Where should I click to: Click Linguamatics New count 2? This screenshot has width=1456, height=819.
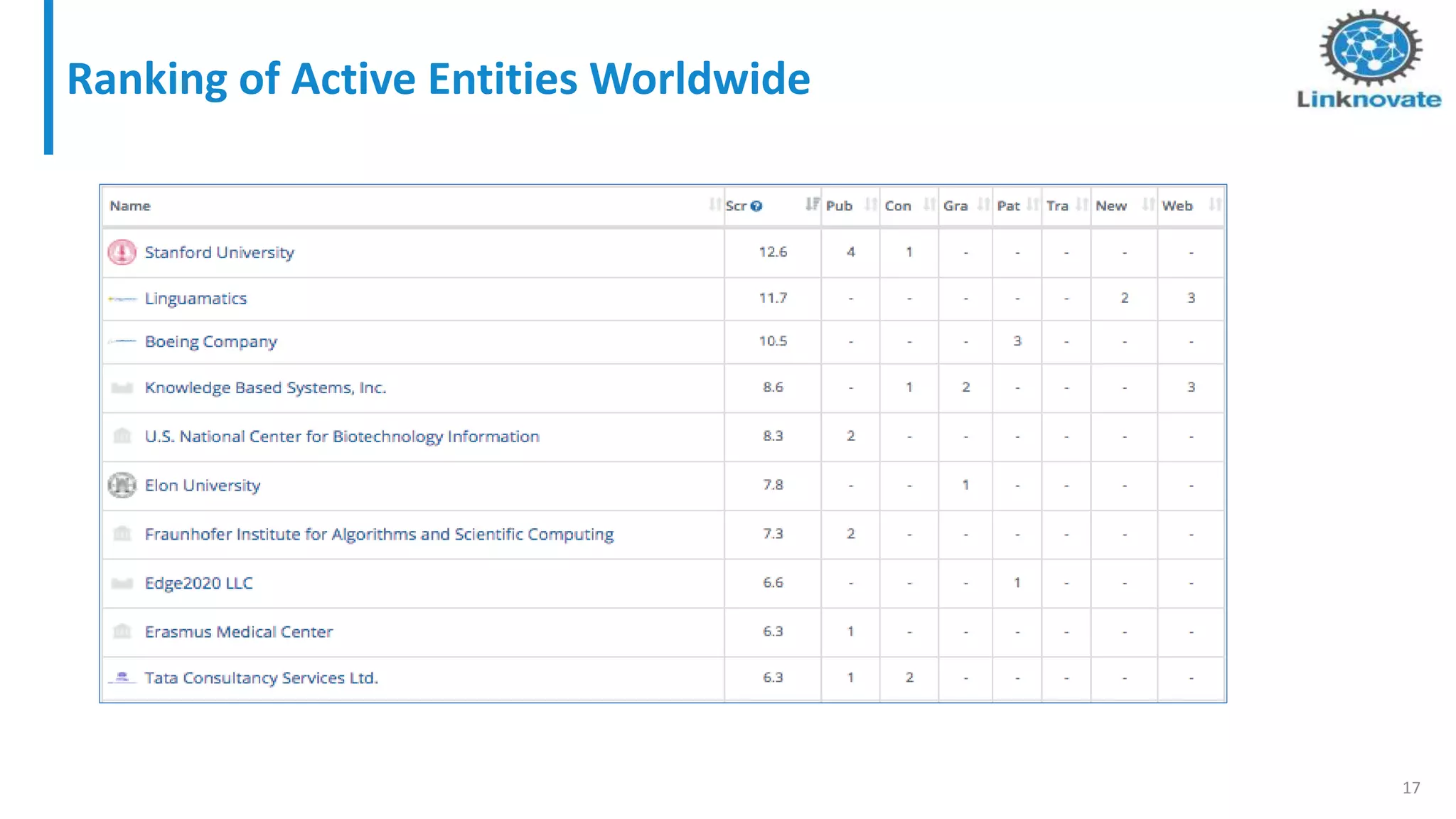tap(1125, 298)
